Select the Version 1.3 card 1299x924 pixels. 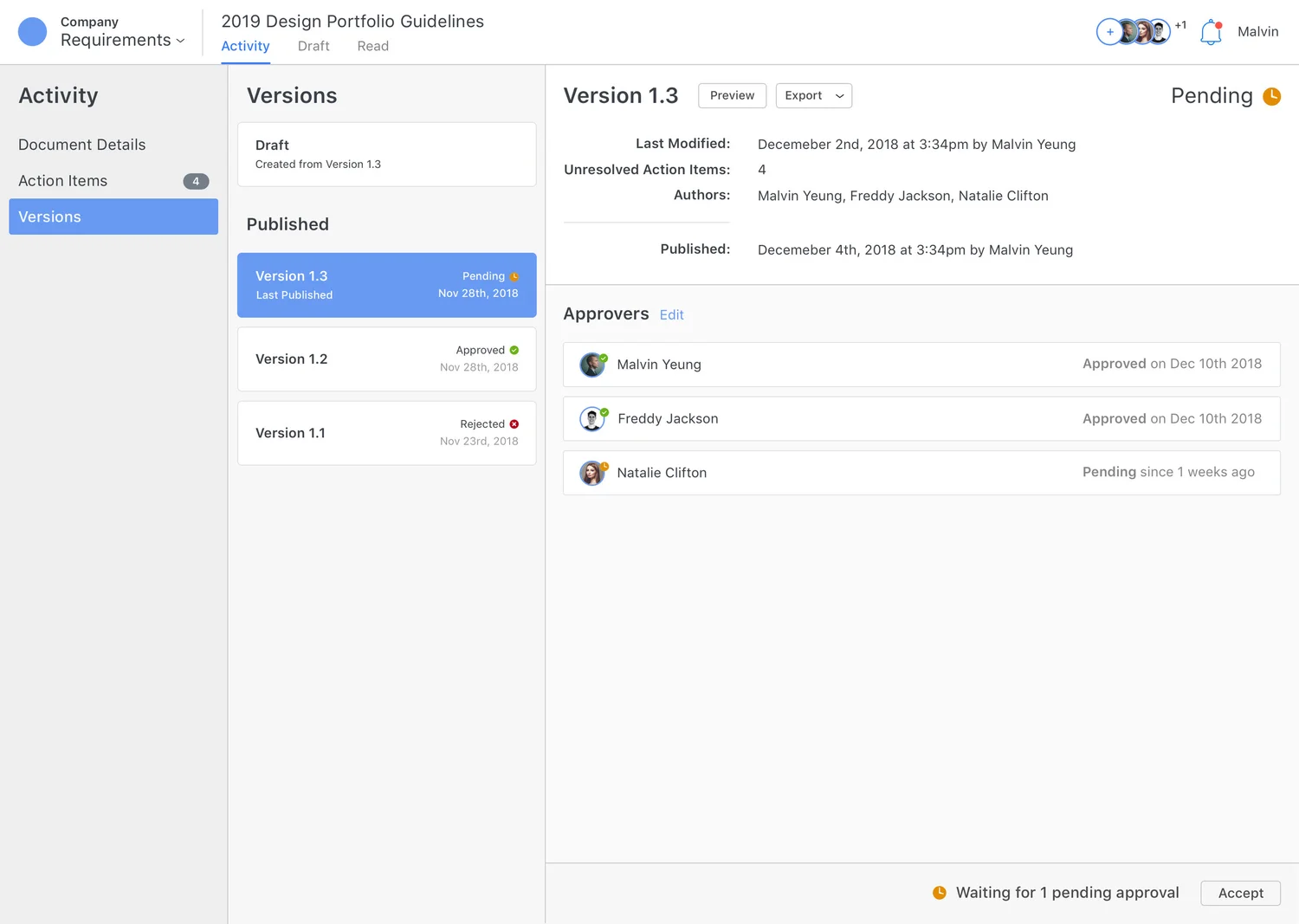coord(387,285)
